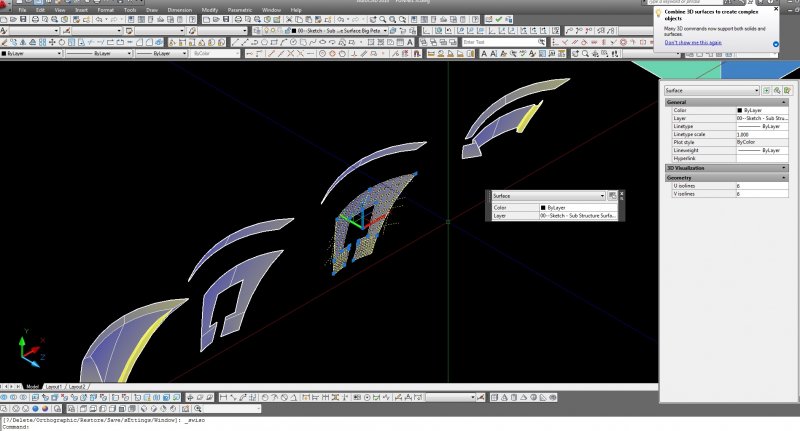This screenshot has height=431, width=800.
Task: Select the Polyline draw tool
Action: tap(254, 42)
